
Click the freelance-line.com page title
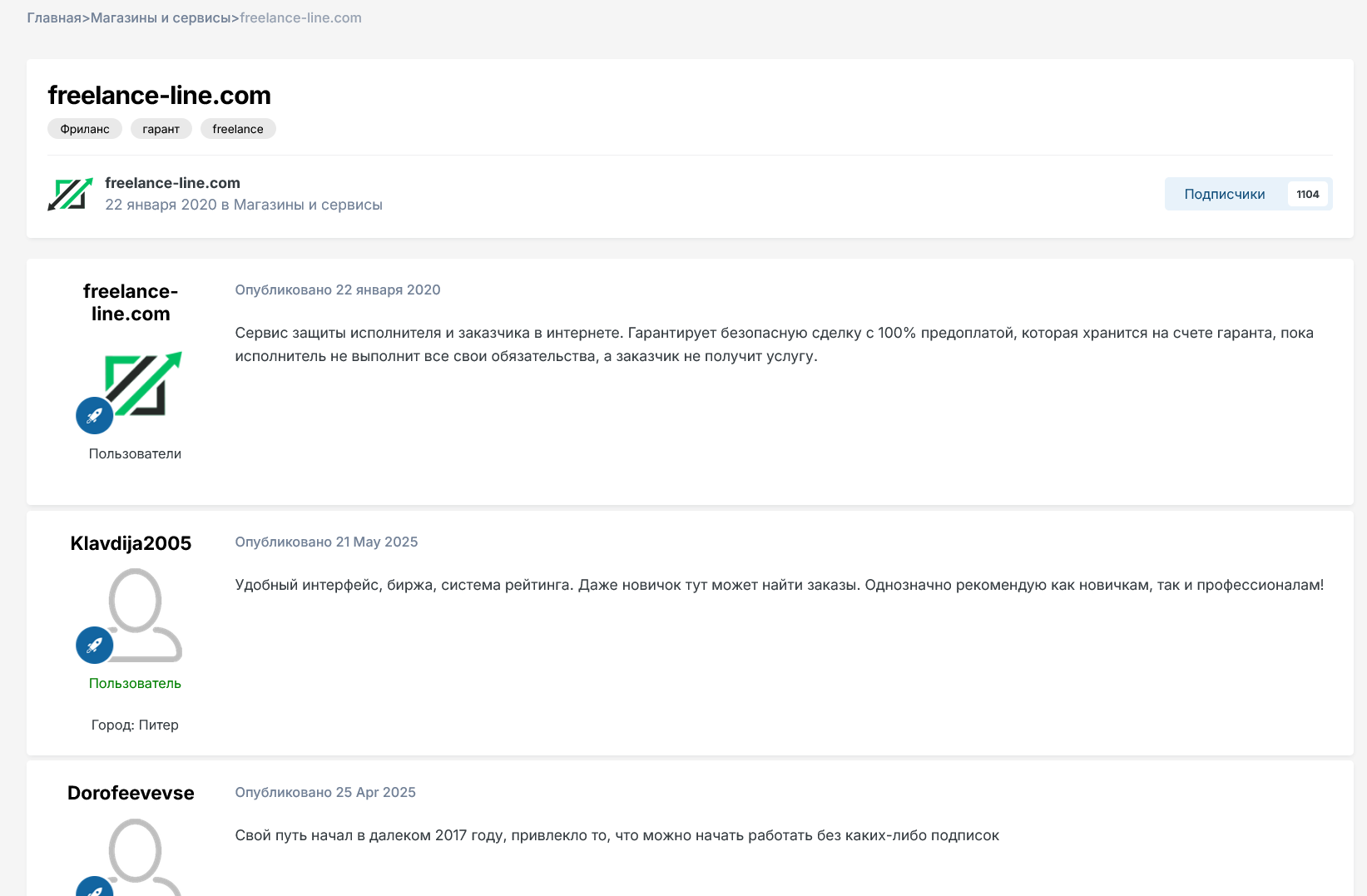(x=160, y=96)
